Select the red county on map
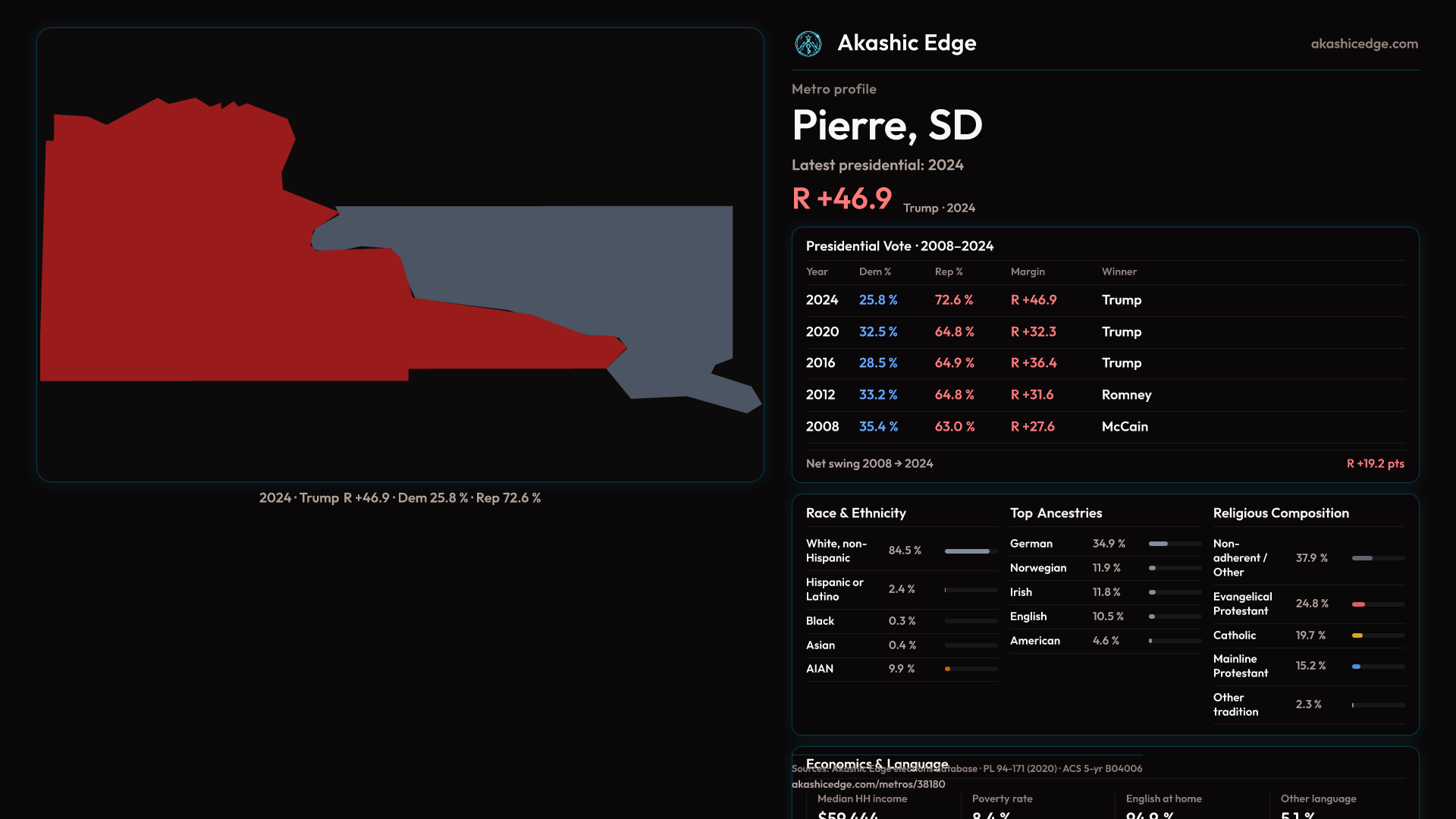This screenshot has width=1456, height=819. click(190, 265)
